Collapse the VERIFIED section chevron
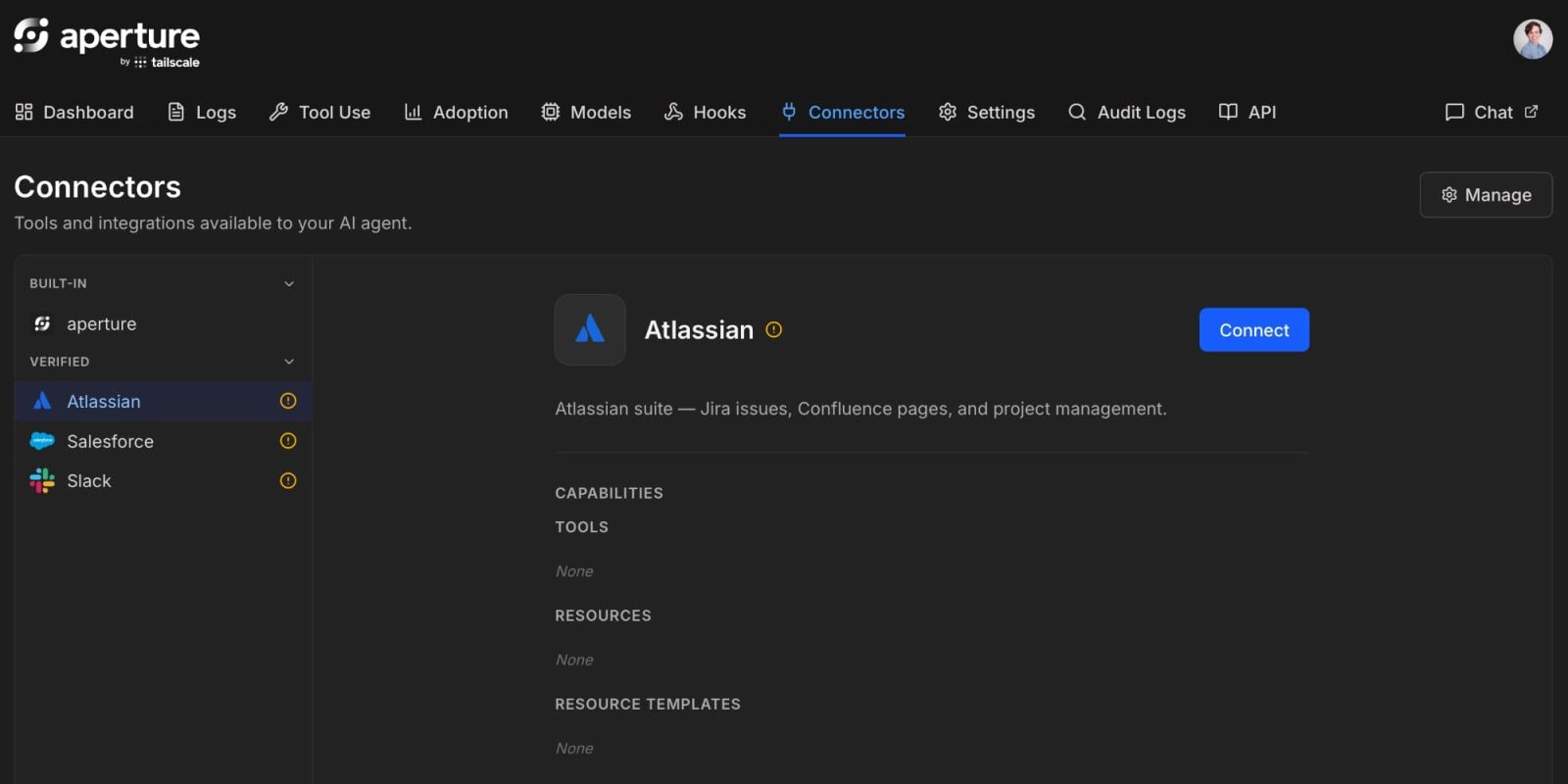Viewport: 1568px width, 784px height. coord(289,362)
